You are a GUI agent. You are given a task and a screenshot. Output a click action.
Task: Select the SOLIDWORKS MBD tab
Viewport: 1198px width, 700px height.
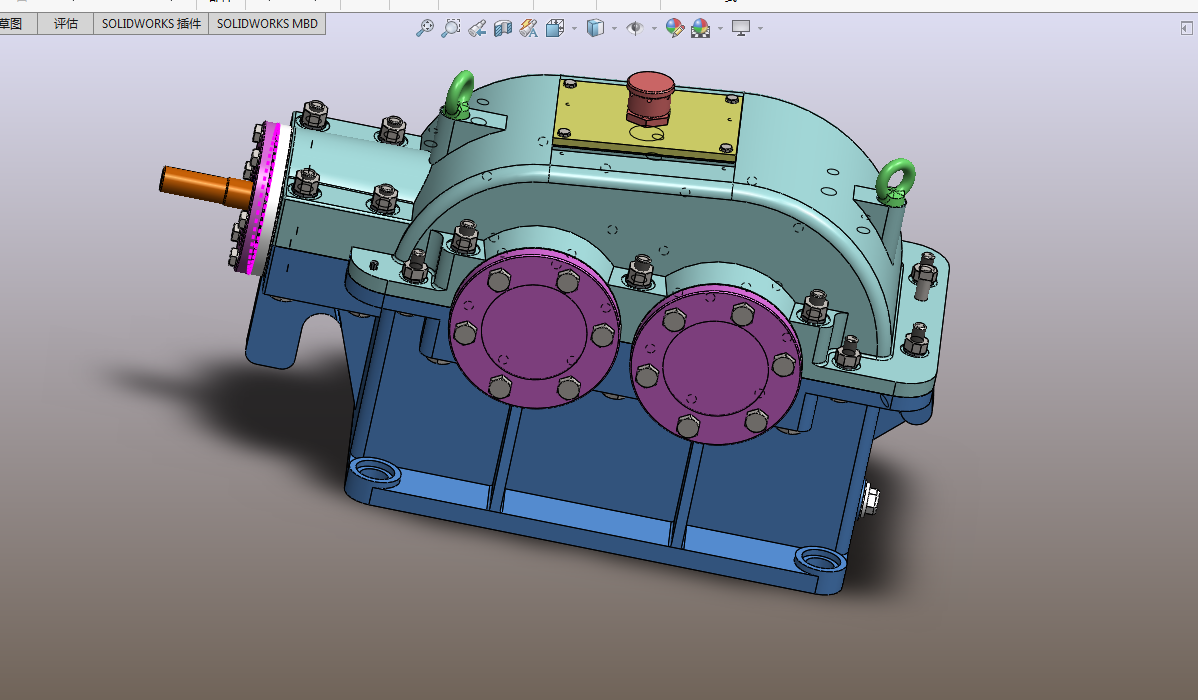267,23
